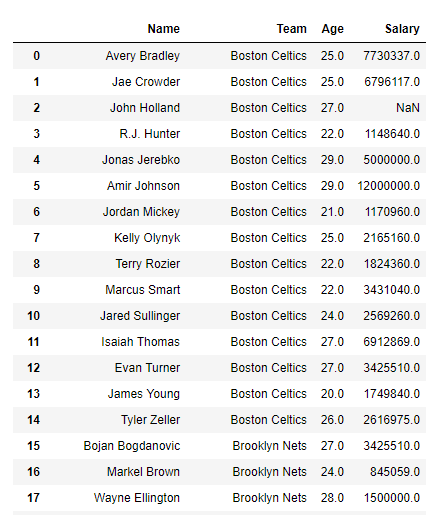
Task: Select Marcus Smart's age value 22.0
Action: 332,290
